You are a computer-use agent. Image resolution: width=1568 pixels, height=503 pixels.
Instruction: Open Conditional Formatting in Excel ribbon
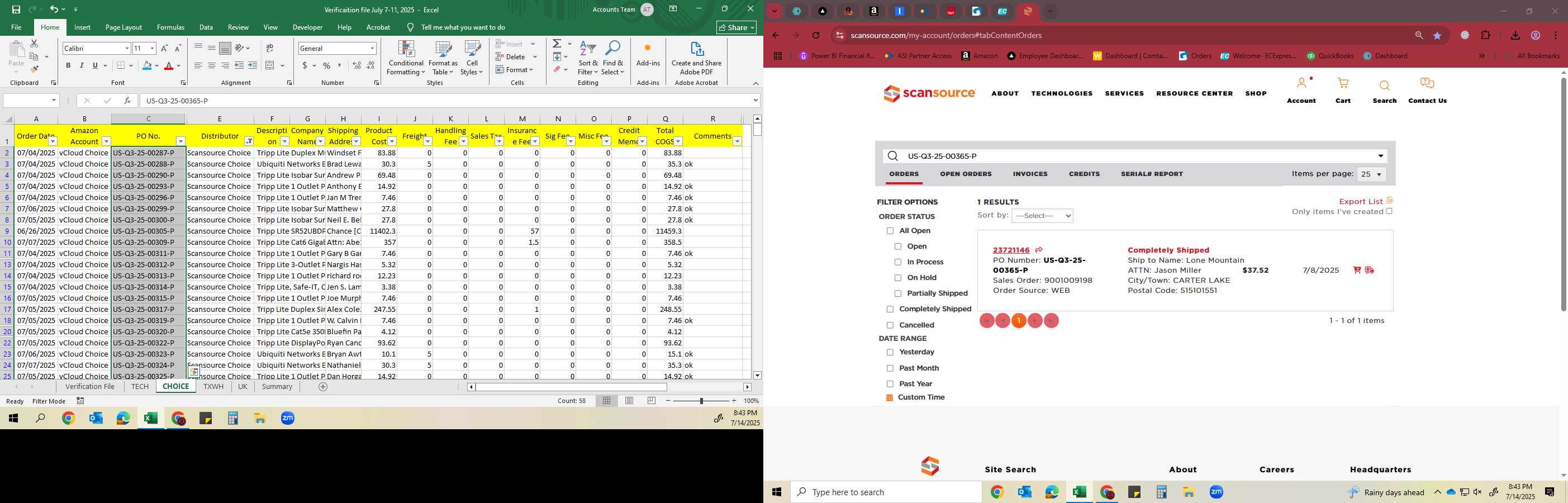tap(406, 59)
